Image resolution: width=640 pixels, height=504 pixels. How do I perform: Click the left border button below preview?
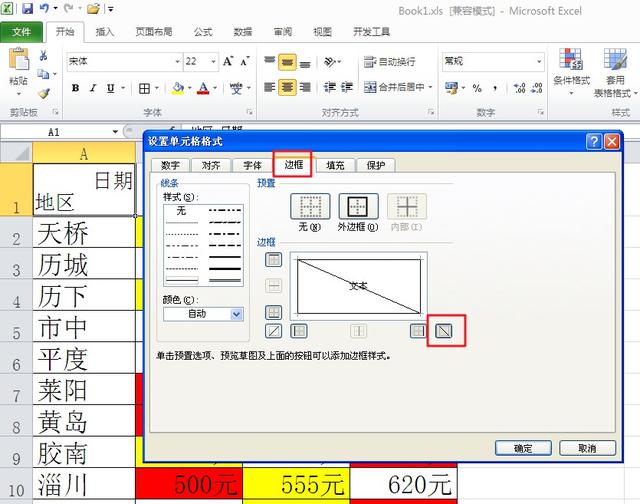click(299, 331)
